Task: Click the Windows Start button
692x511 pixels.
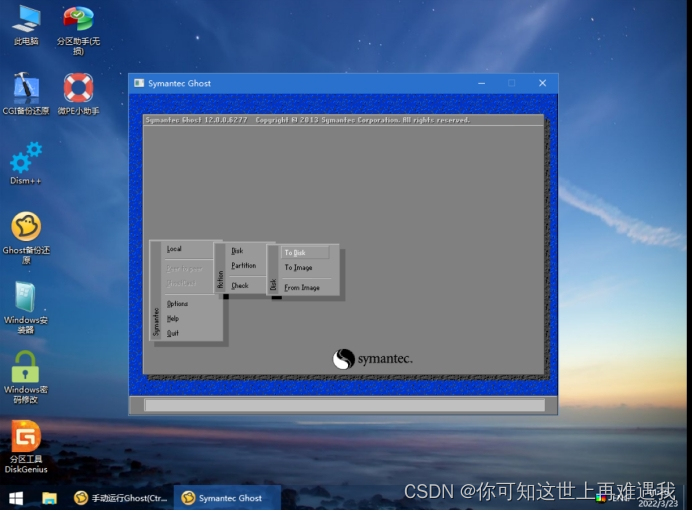Action: click(16, 499)
